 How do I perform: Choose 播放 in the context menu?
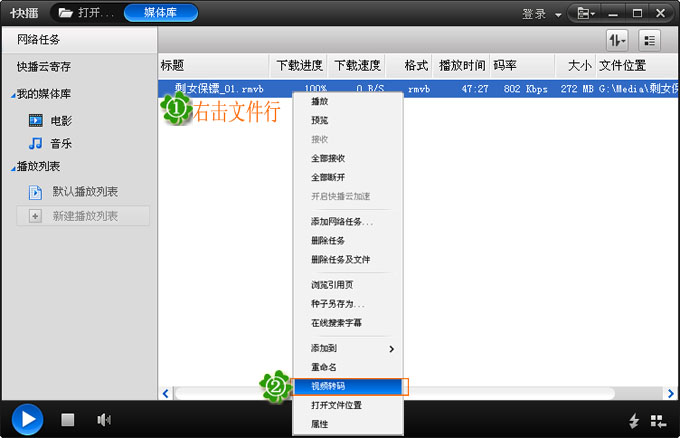pos(348,101)
